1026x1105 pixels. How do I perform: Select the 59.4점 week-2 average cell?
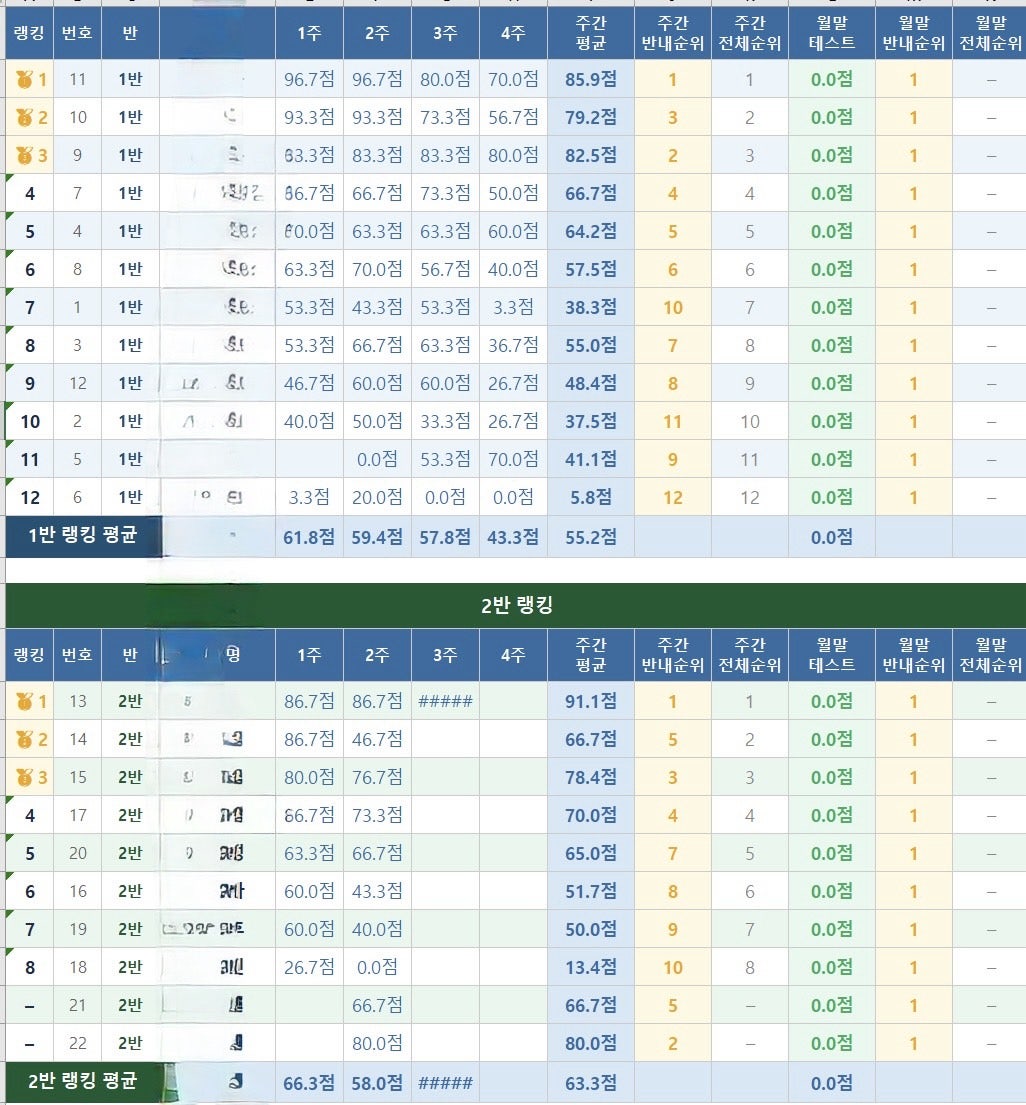coord(377,537)
